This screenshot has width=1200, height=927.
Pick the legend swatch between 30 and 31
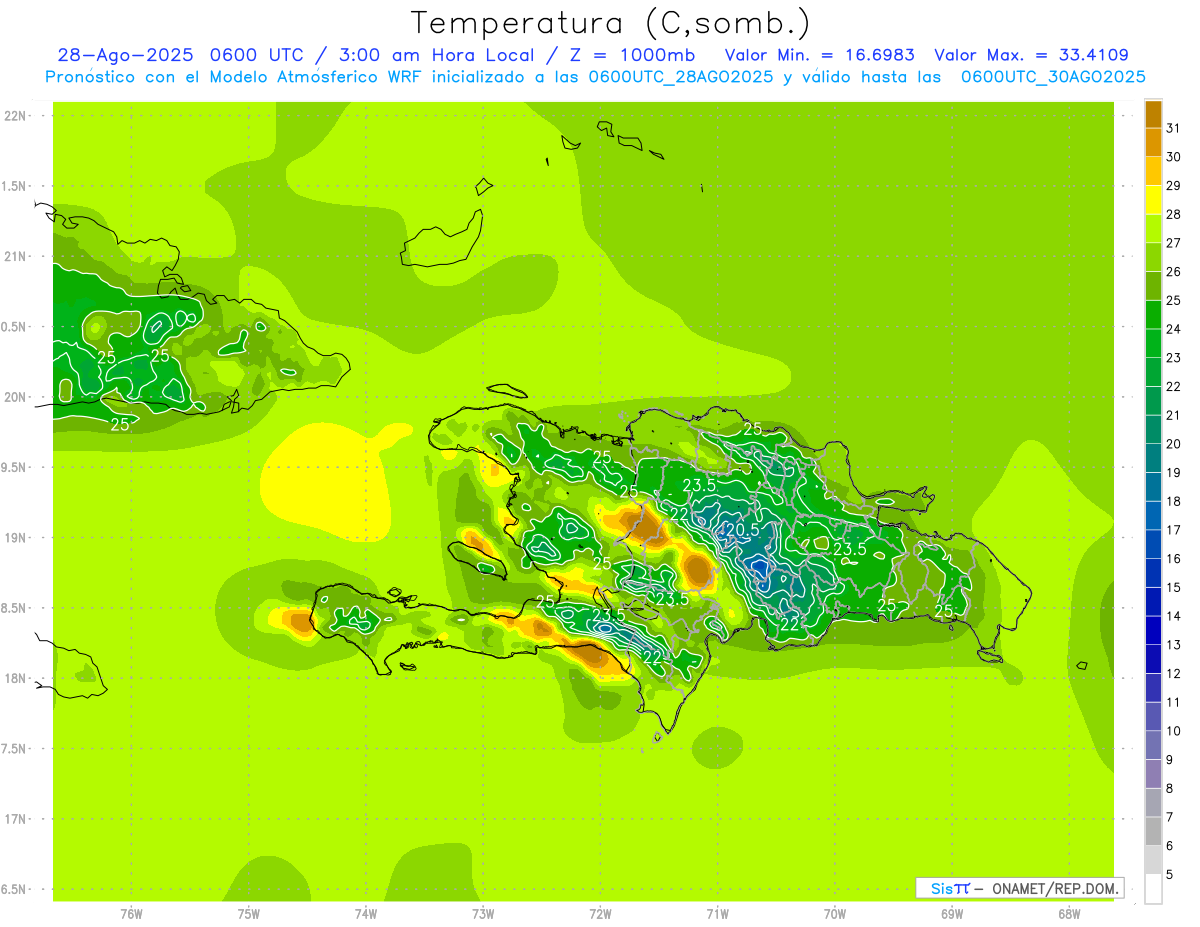point(1153,142)
